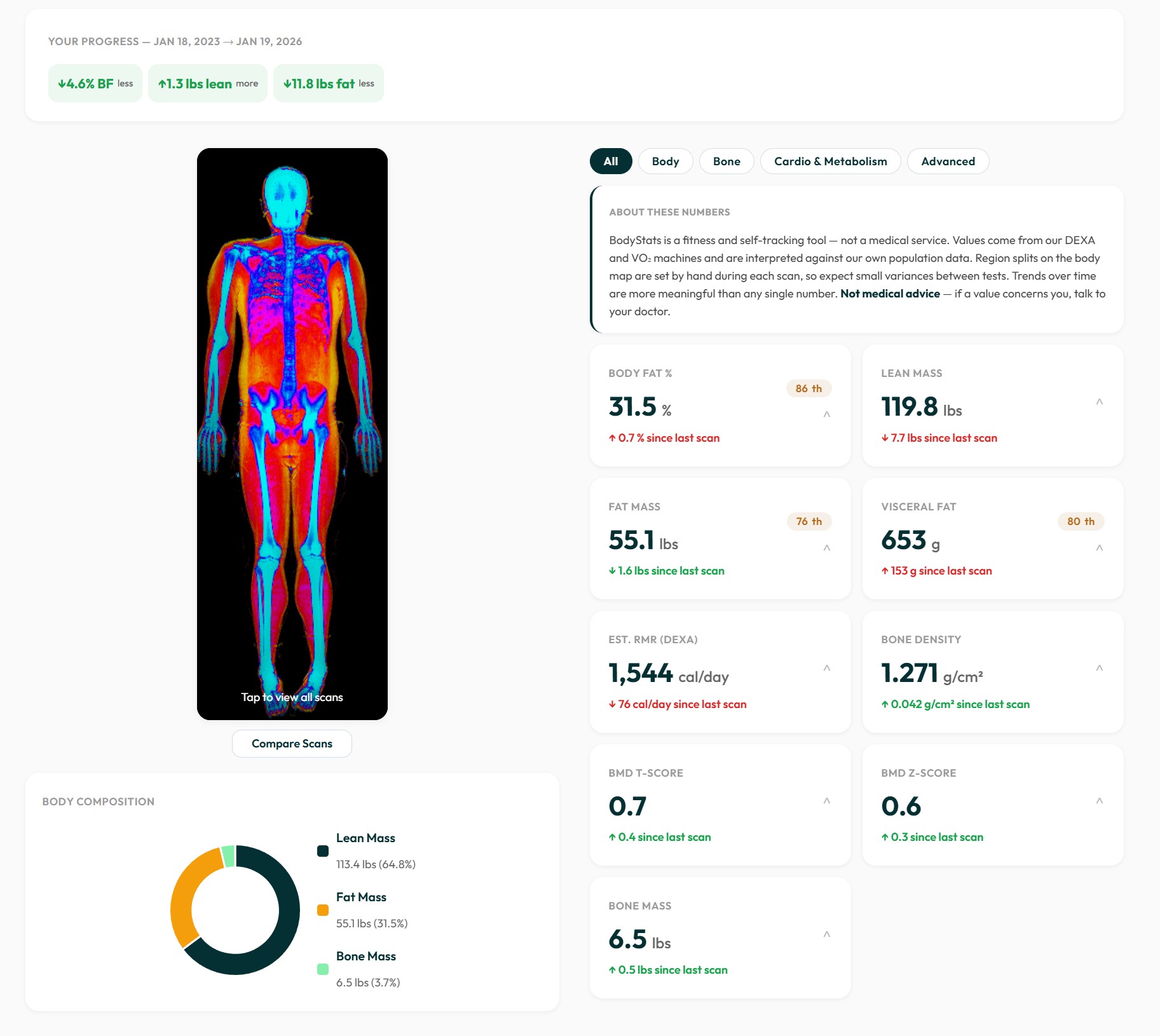The height and width of the screenshot is (1036, 1160).
Task: Open the Bone filter tab
Action: (x=727, y=161)
